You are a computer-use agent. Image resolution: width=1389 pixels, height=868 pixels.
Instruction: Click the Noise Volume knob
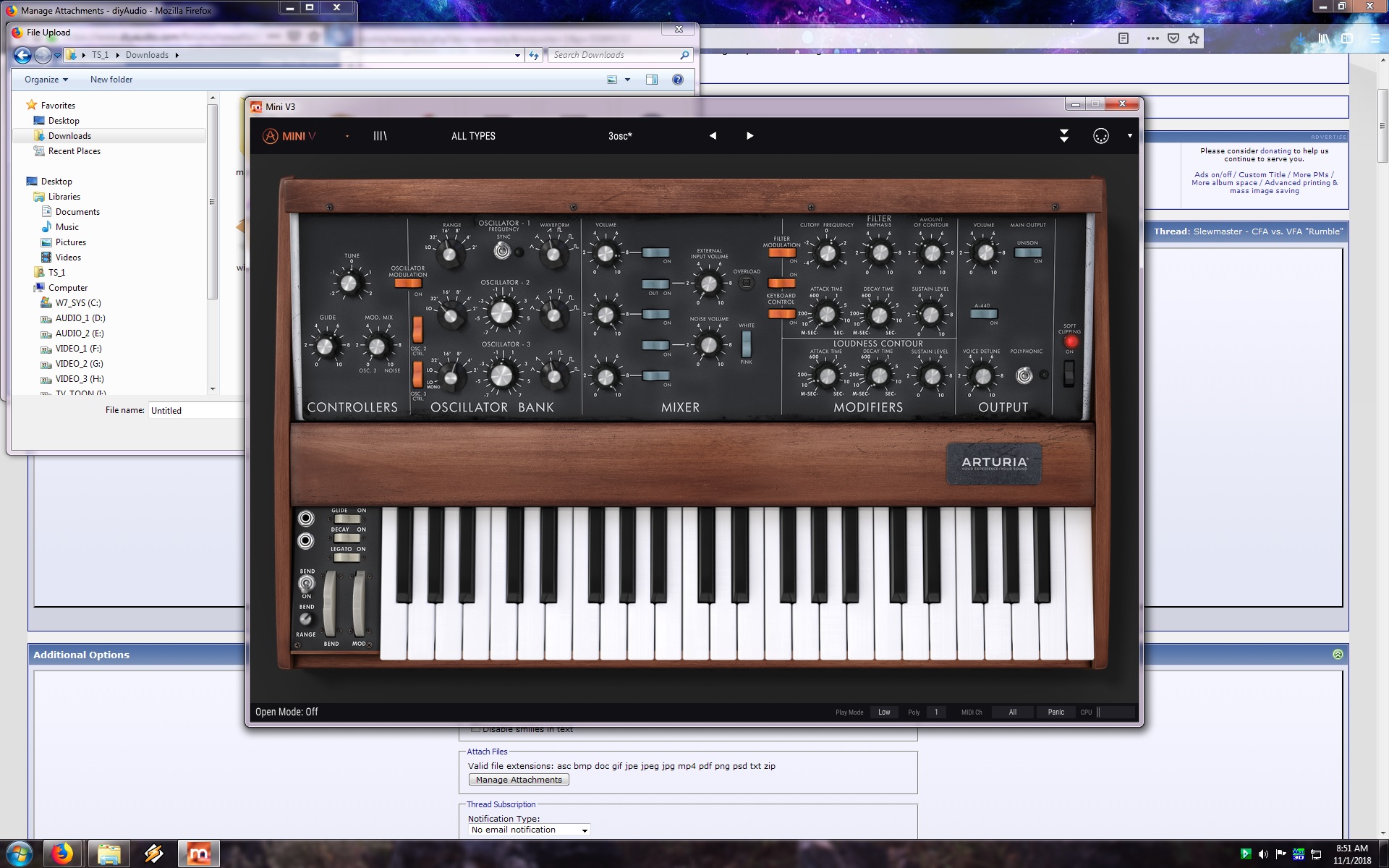tap(709, 345)
